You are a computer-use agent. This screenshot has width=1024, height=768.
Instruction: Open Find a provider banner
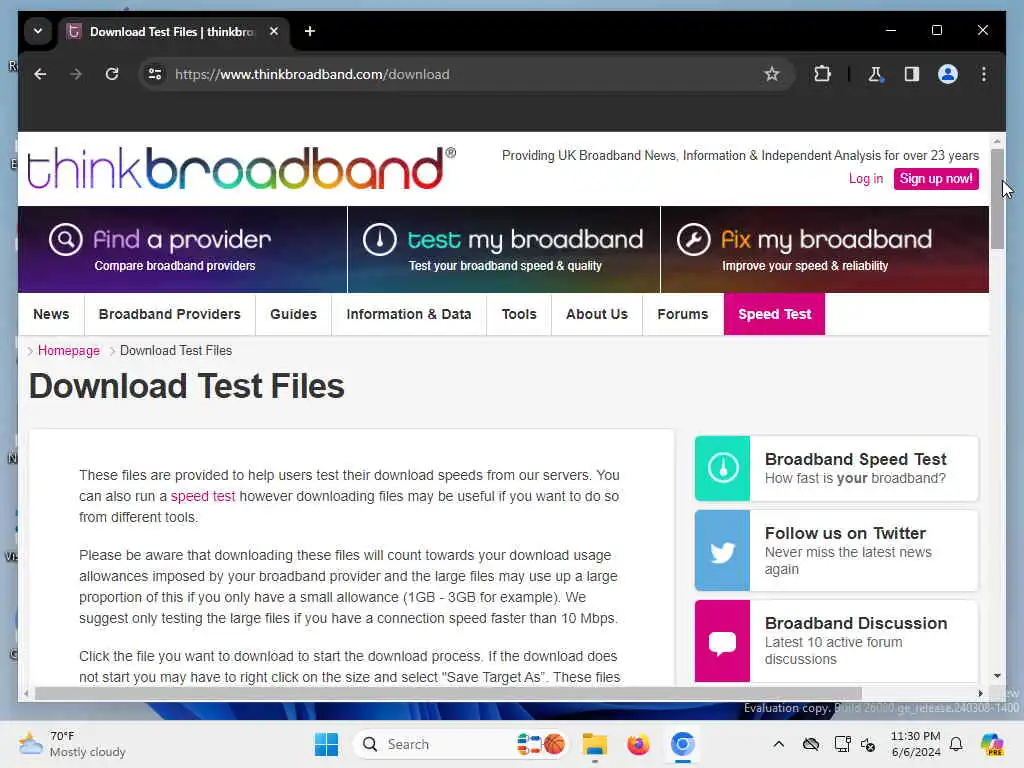182,249
